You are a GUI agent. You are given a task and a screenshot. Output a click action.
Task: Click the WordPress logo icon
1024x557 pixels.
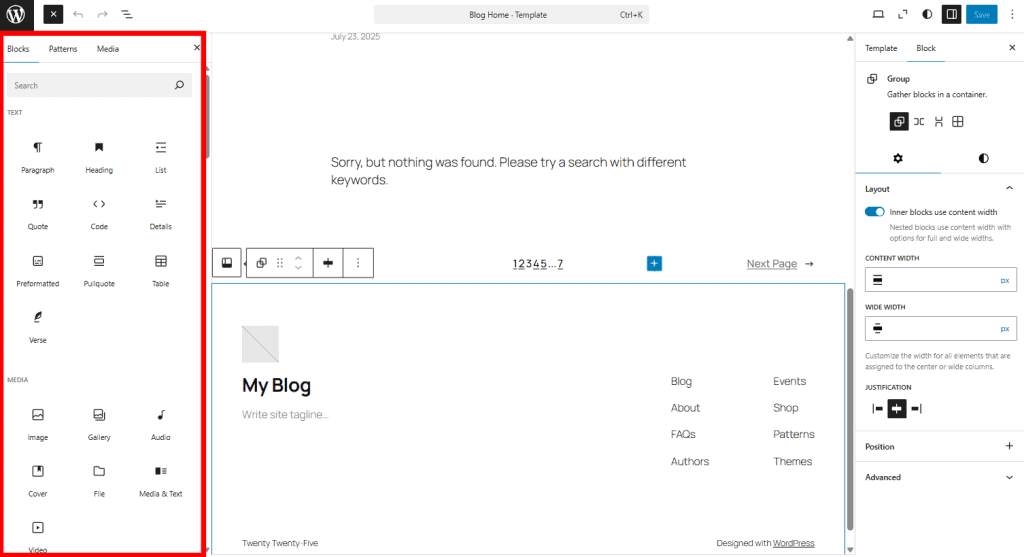[16, 14]
